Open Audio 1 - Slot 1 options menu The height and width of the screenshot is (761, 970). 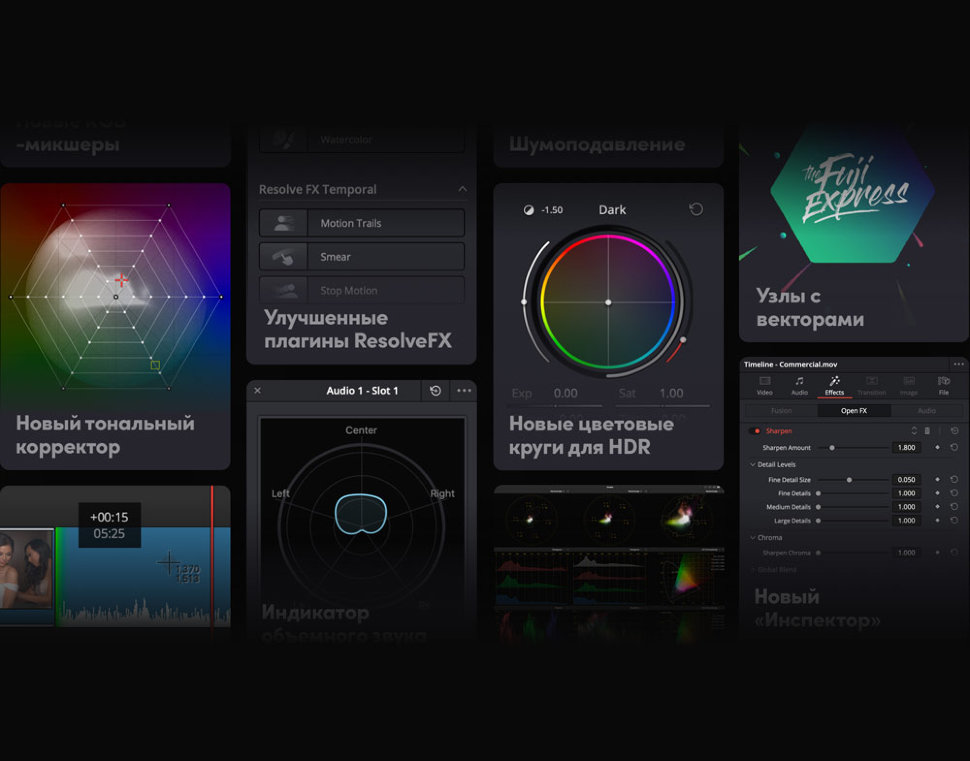click(464, 391)
